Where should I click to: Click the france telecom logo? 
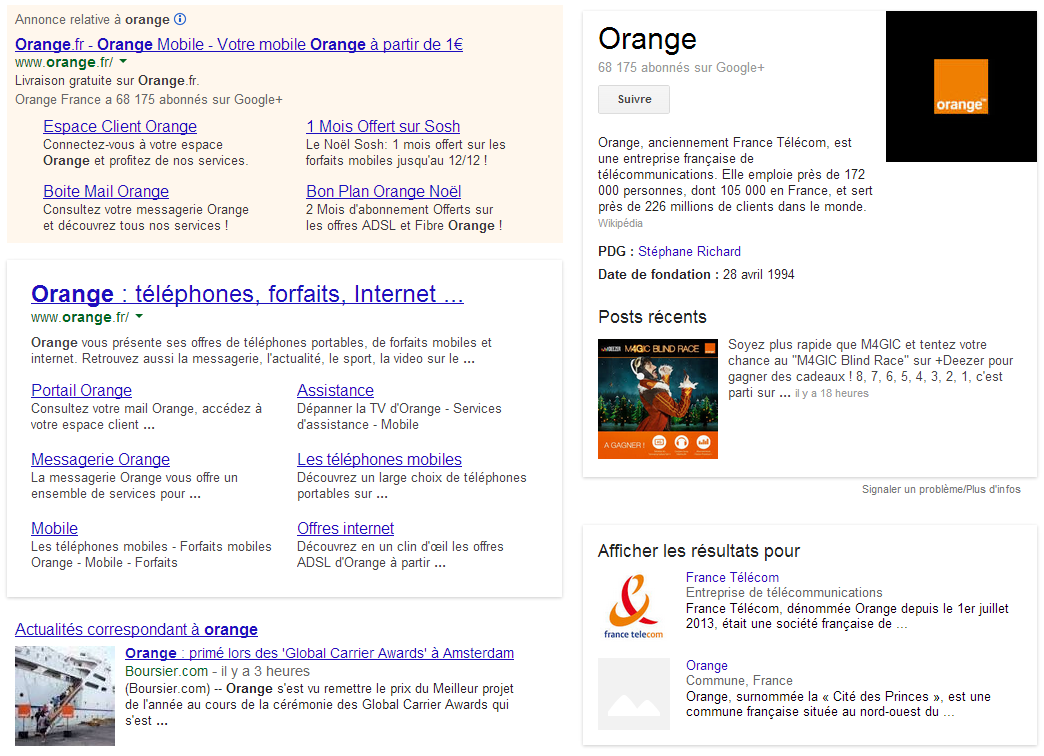(634, 606)
